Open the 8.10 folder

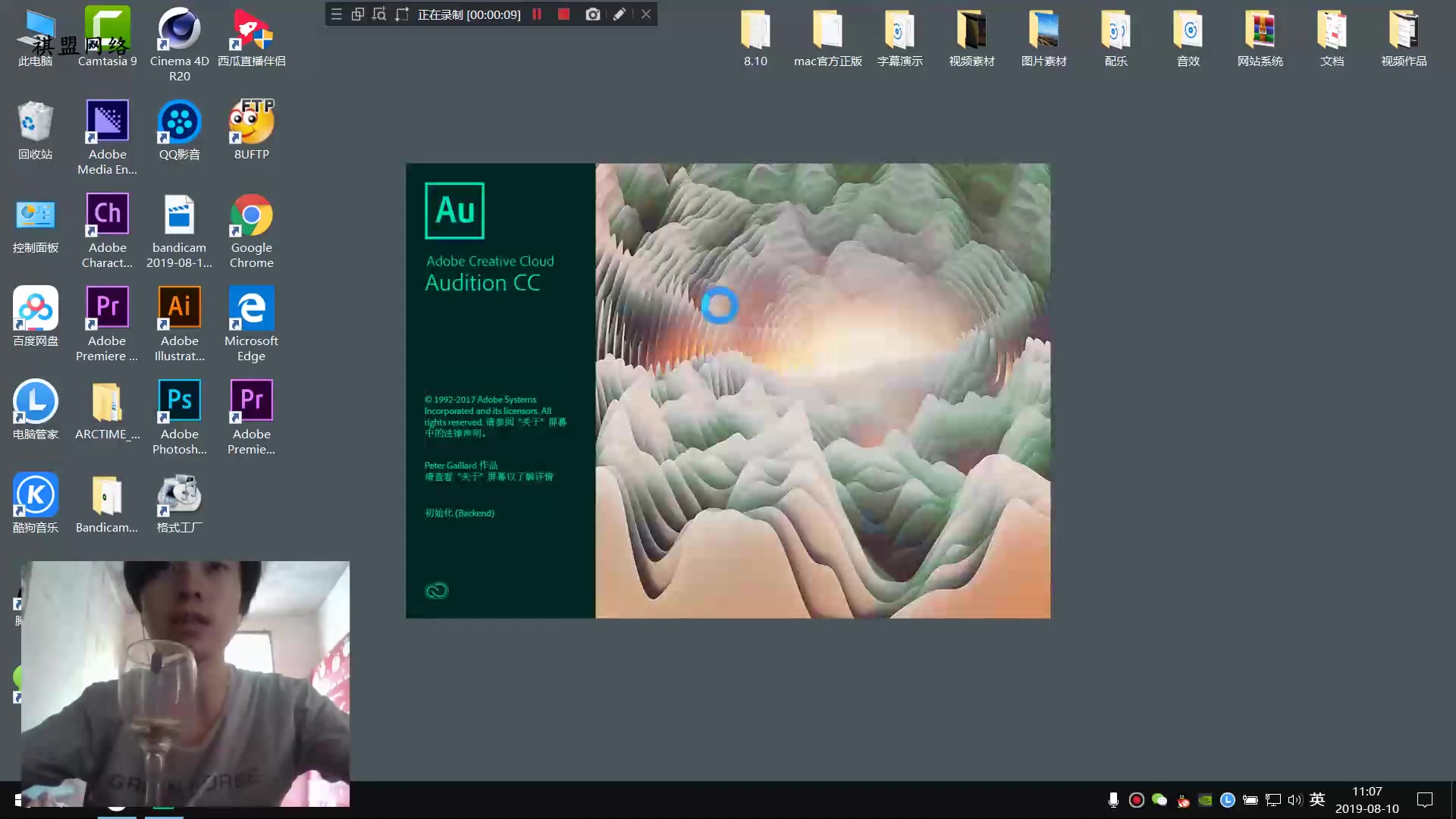coord(755,37)
